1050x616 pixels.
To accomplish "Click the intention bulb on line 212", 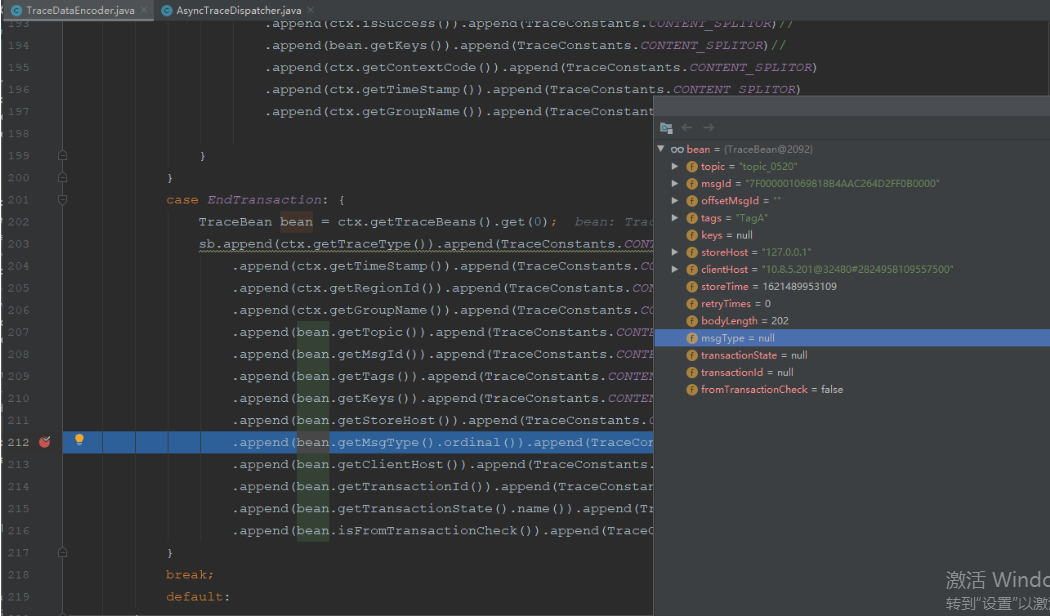I will [80, 441].
